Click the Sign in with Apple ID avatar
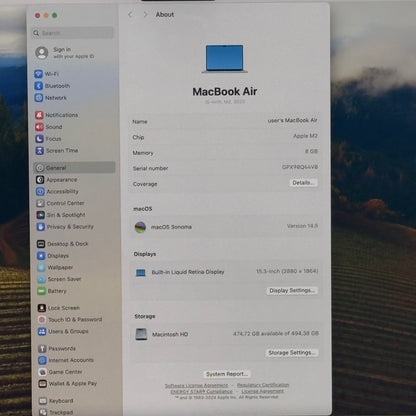The height and width of the screenshot is (416, 416). pyautogui.click(x=42, y=53)
